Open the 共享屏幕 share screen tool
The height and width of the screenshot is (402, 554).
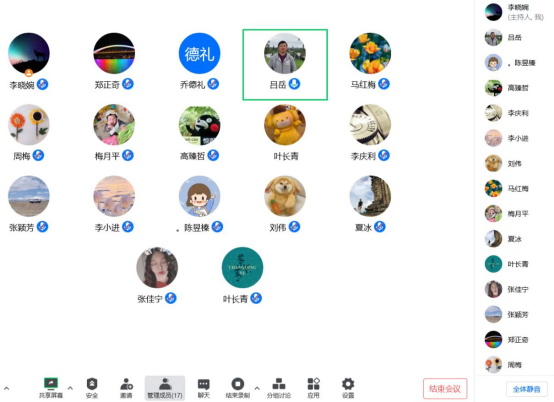[x=51, y=388]
